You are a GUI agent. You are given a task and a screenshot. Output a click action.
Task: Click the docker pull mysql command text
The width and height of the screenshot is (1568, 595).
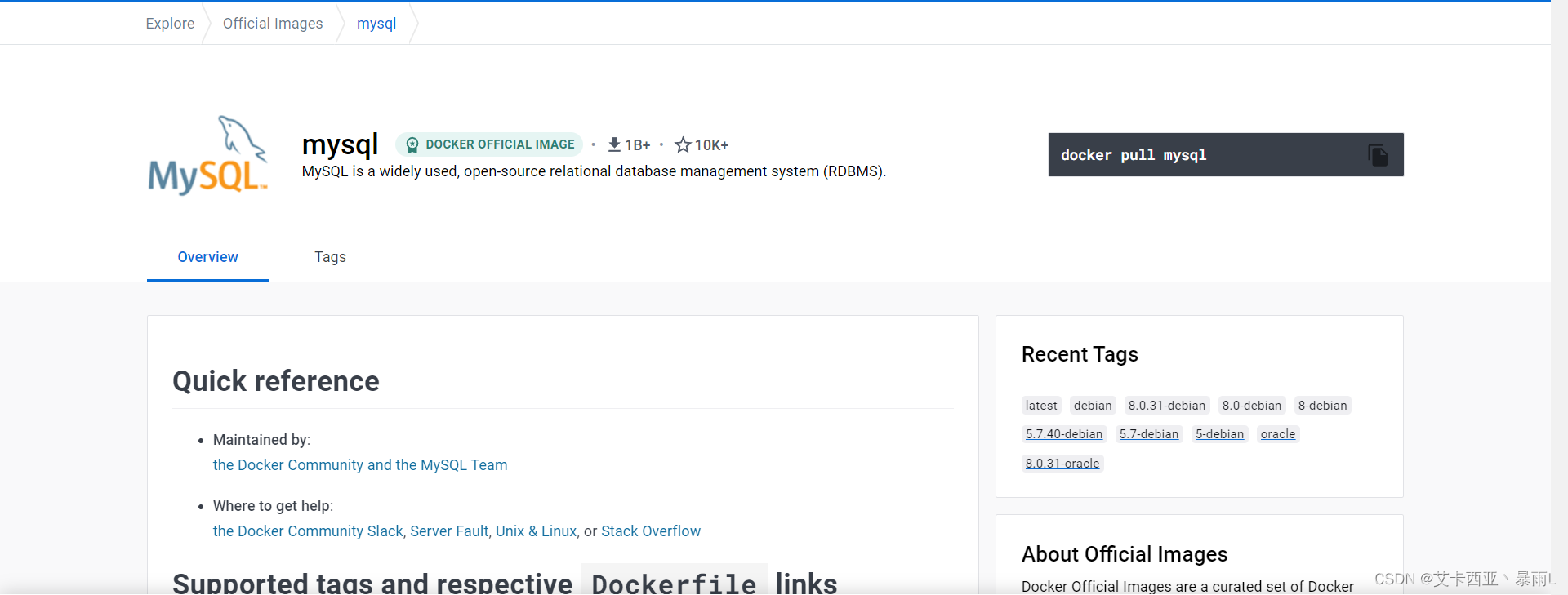1134,155
